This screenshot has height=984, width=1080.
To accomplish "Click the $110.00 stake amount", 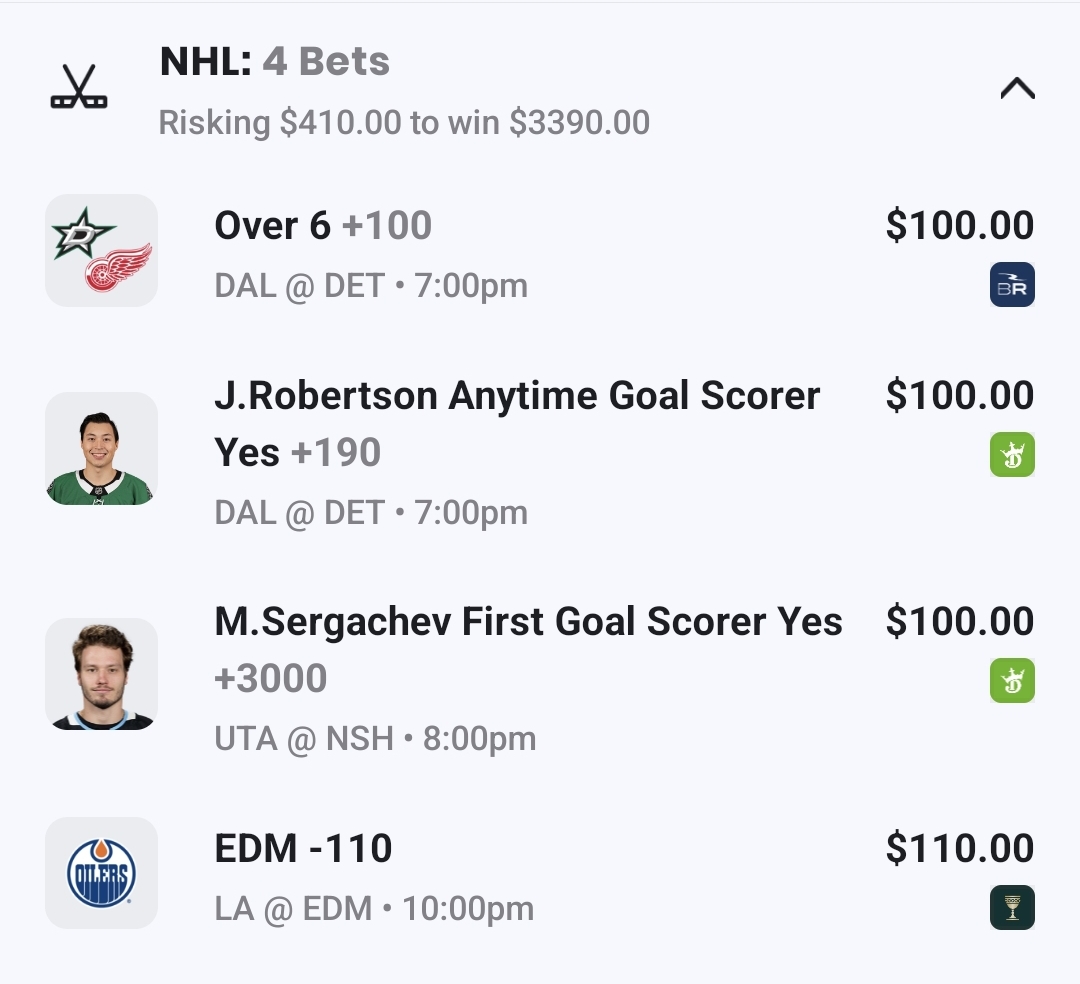I will tap(959, 849).
